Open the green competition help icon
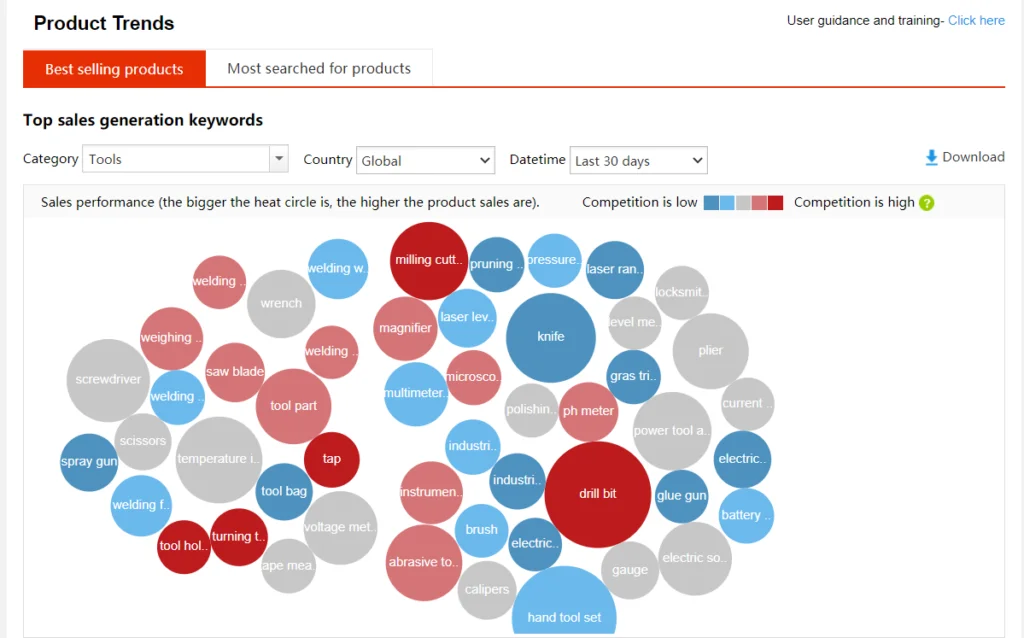Screen dimensions: 1024x638 coord(926,203)
